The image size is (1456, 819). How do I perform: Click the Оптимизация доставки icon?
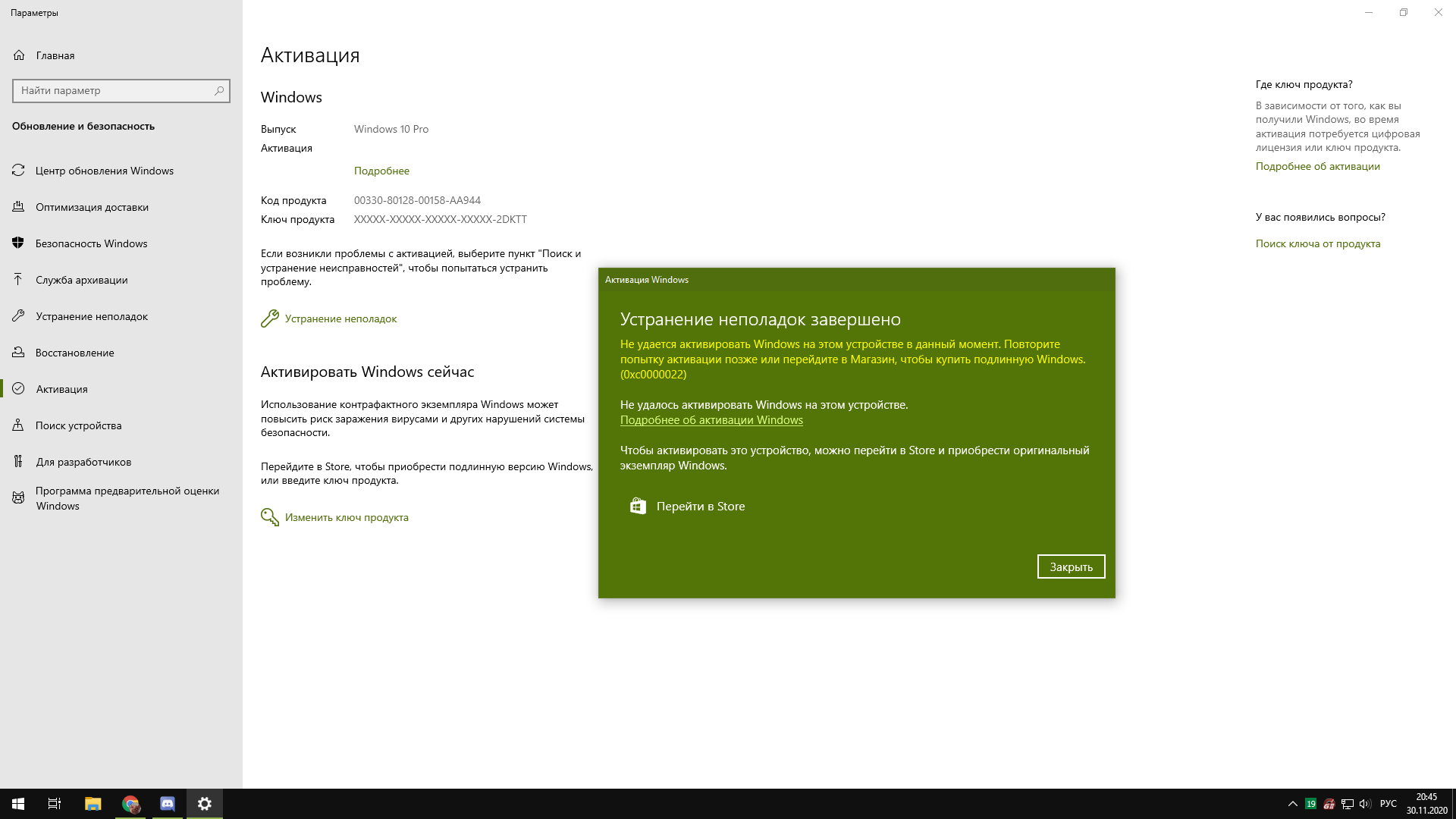(x=19, y=207)
